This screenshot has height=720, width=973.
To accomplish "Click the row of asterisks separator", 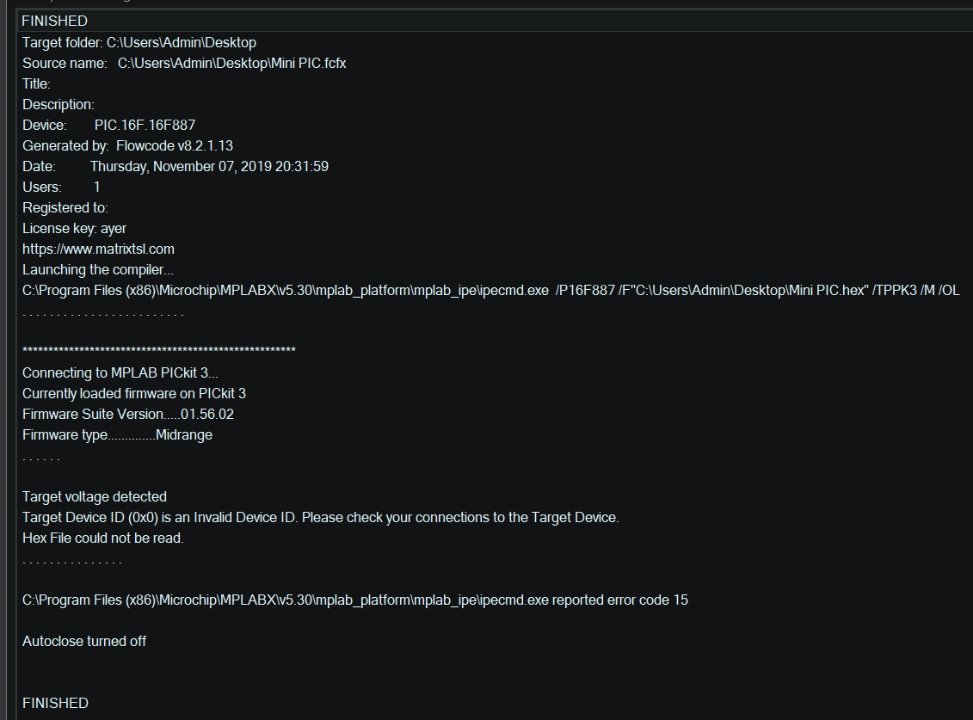I will click(159, 350).
